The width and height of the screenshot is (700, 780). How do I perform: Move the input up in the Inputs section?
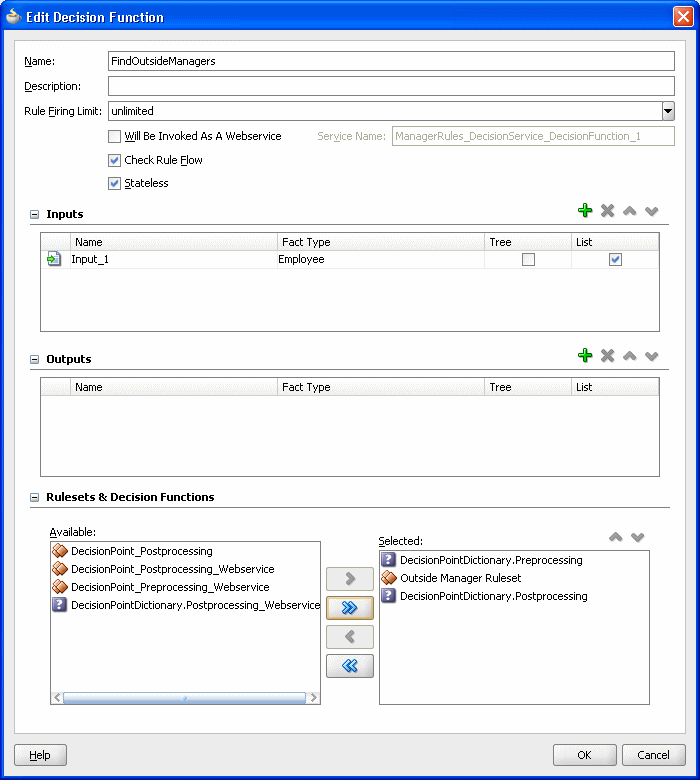[630, 211]
